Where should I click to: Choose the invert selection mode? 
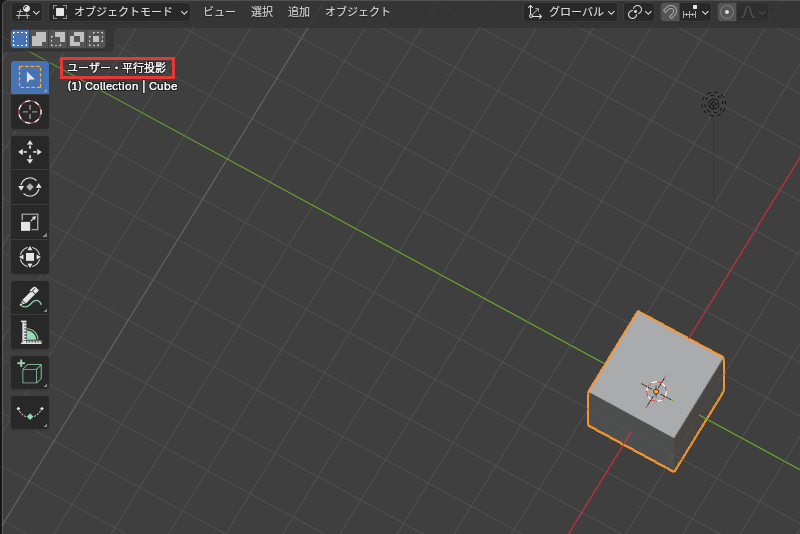(77, 39)
